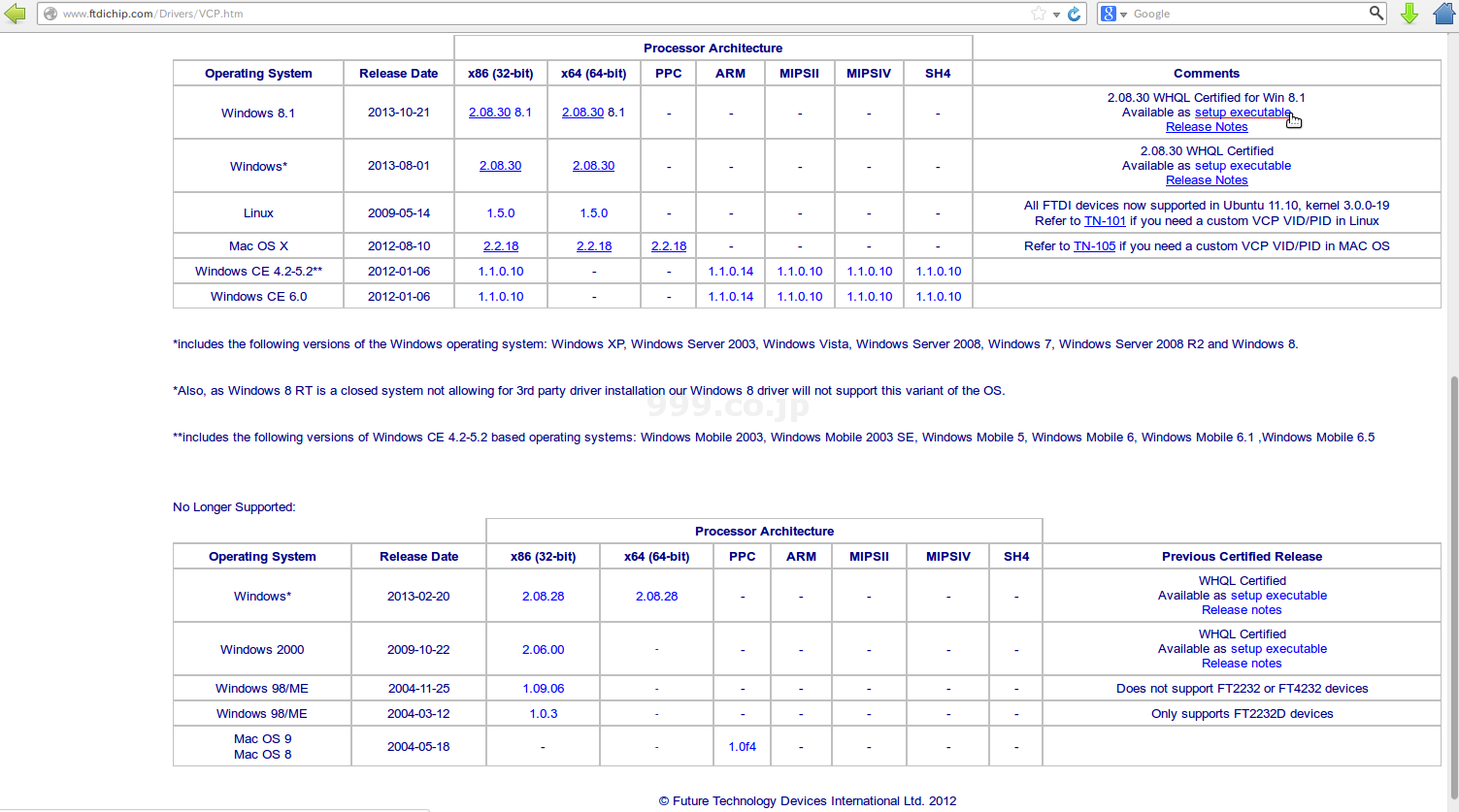Click release date 2009-10-22
The width and height of the screenshot is (1459, 812).
click(418, 650)
